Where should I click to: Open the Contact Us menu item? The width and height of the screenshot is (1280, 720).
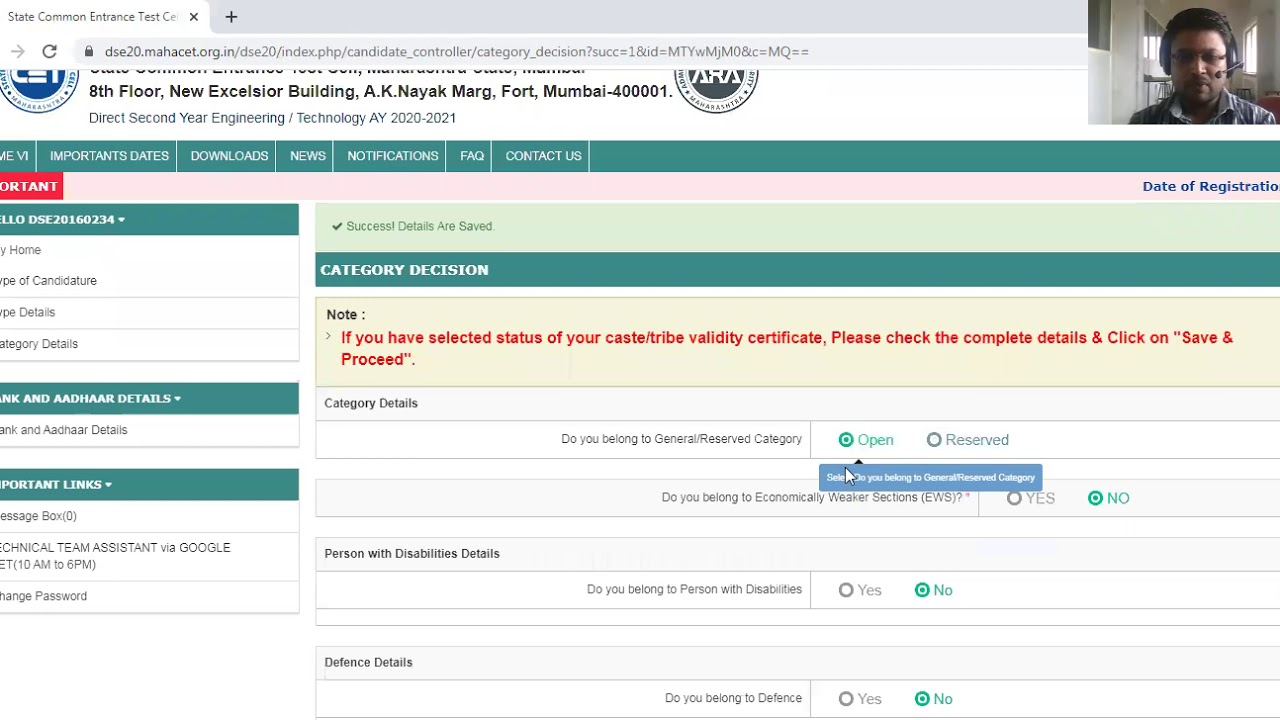click(x=543, y=156)
